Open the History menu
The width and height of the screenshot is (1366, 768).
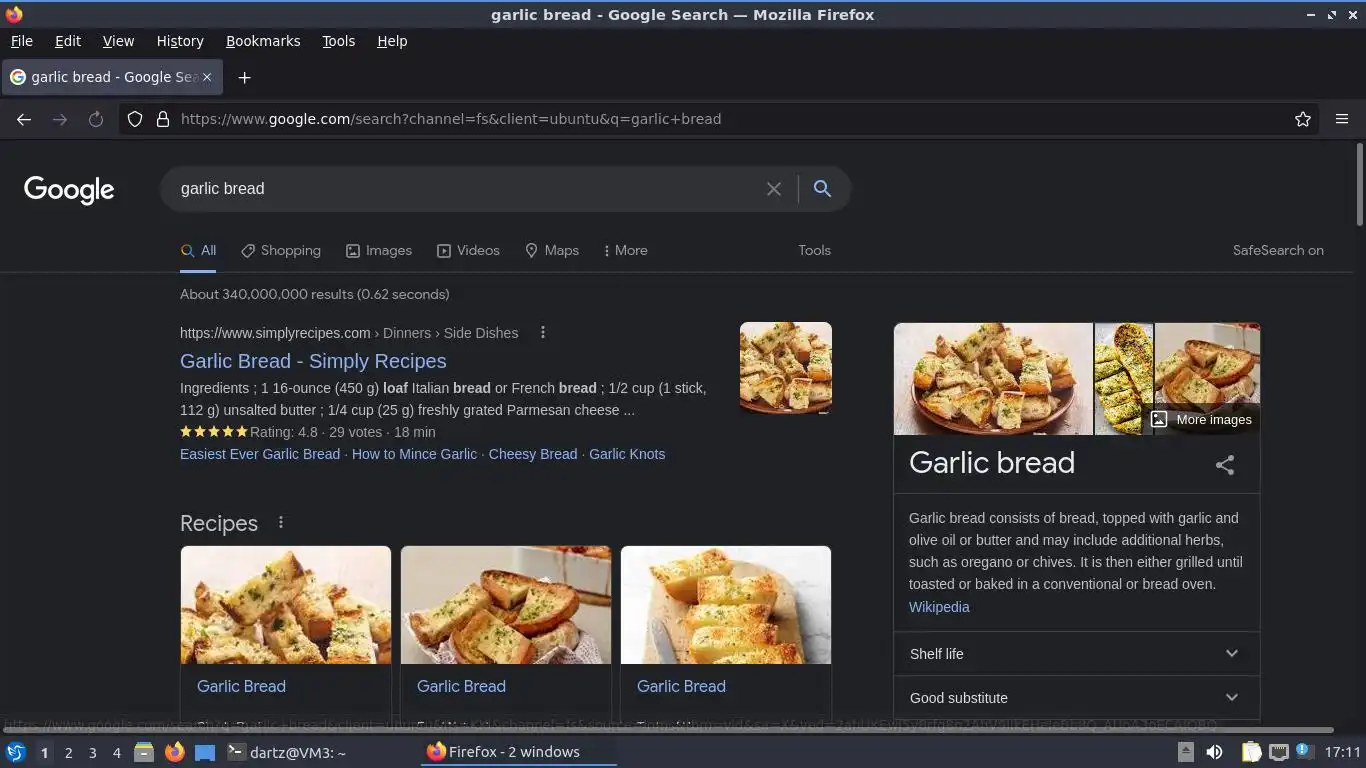pyautogui.click(x=180, y=41)
